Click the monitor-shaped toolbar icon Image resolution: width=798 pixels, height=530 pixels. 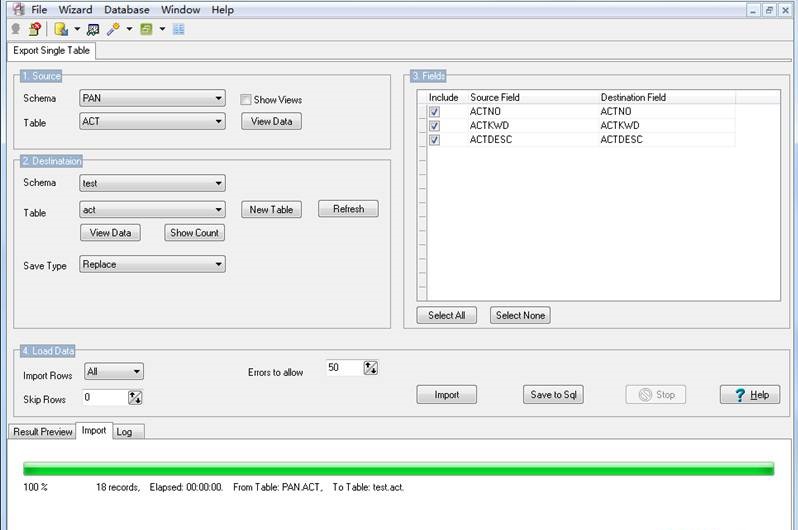(x=93, y=29)
